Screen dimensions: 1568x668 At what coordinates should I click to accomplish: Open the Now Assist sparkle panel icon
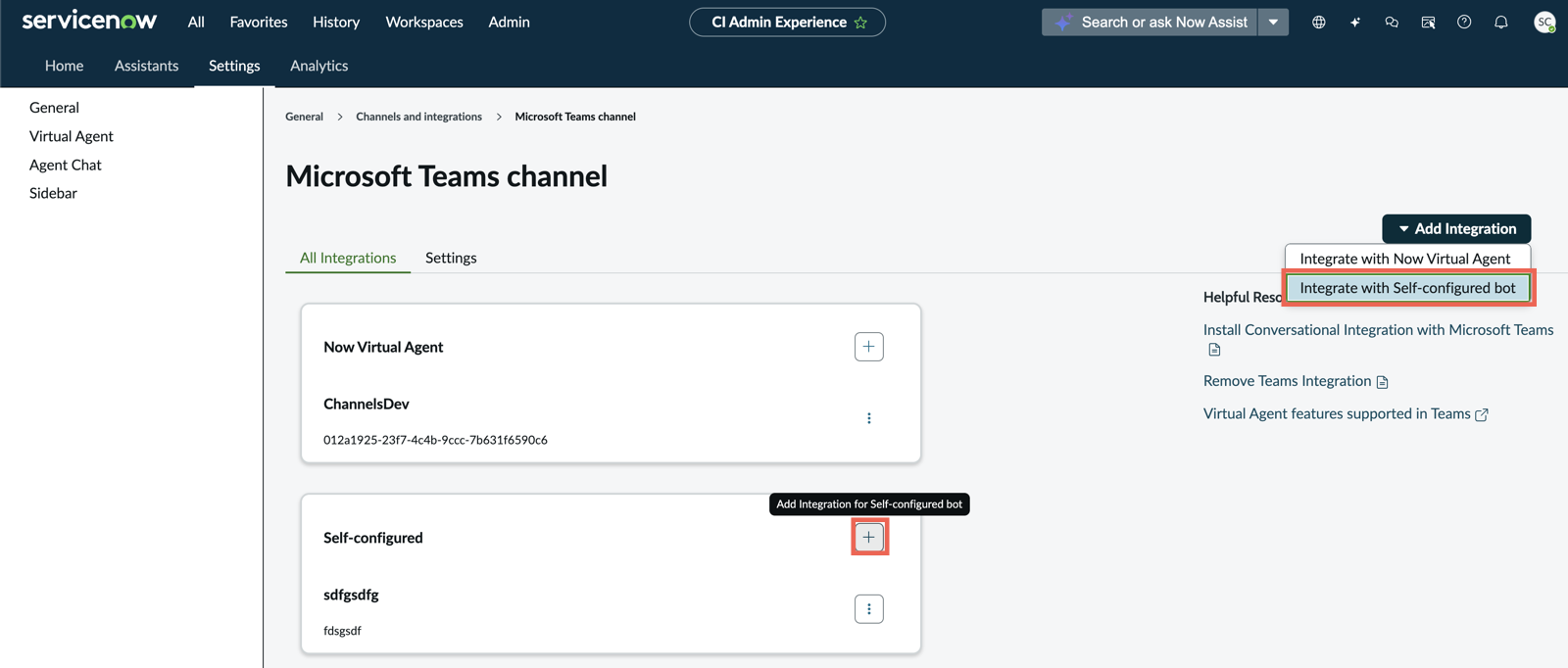point(1355,22)
